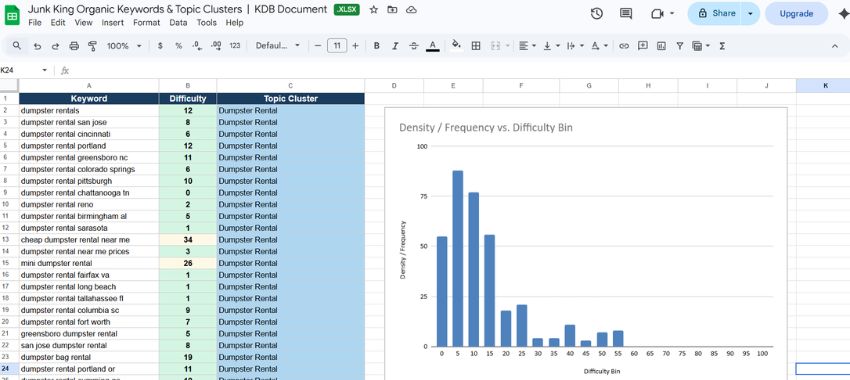Insert a chart

pos(661,46)
